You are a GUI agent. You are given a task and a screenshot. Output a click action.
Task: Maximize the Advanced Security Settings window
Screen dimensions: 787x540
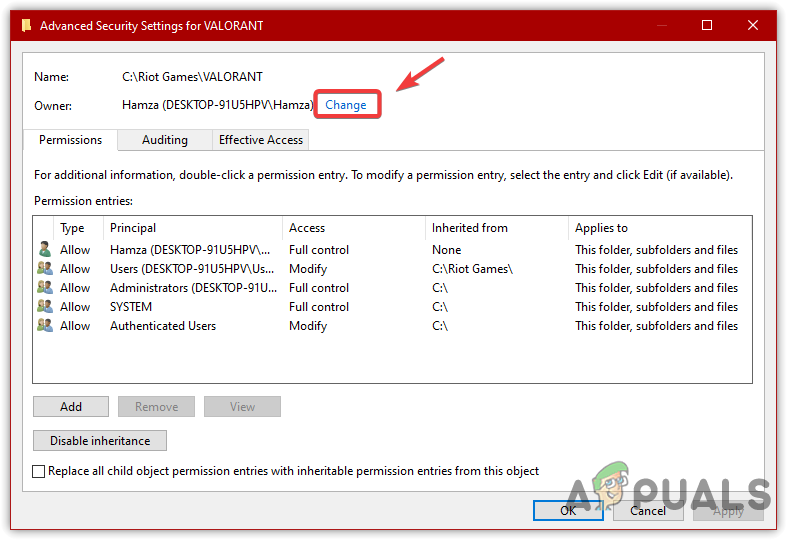pyautogui.click(x=707, y=25)
